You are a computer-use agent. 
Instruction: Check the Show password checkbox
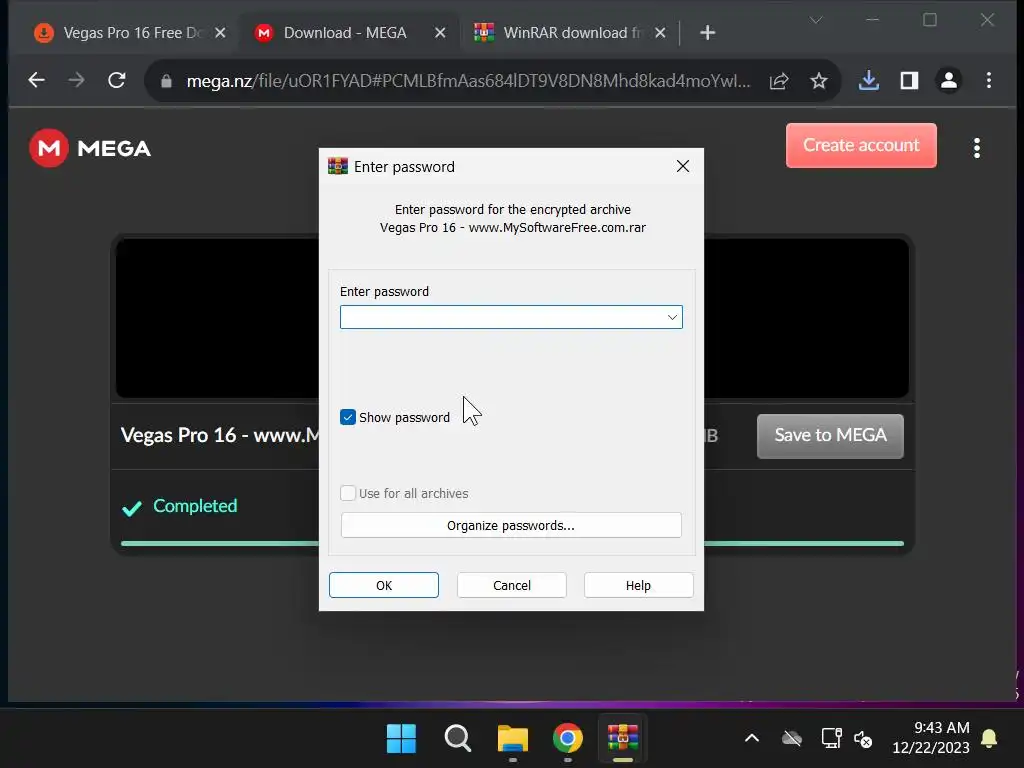pos(347,417)
